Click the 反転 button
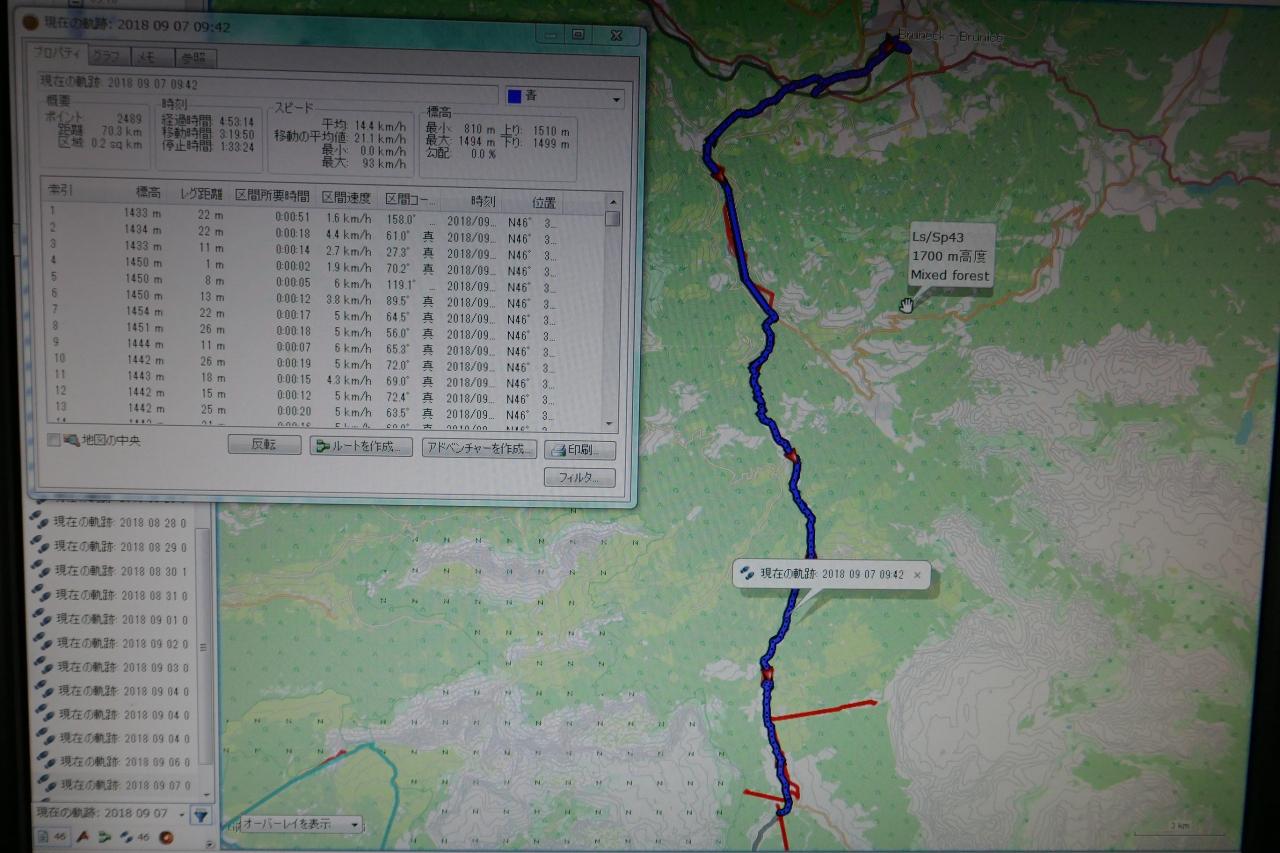 (x=264, y=447)
